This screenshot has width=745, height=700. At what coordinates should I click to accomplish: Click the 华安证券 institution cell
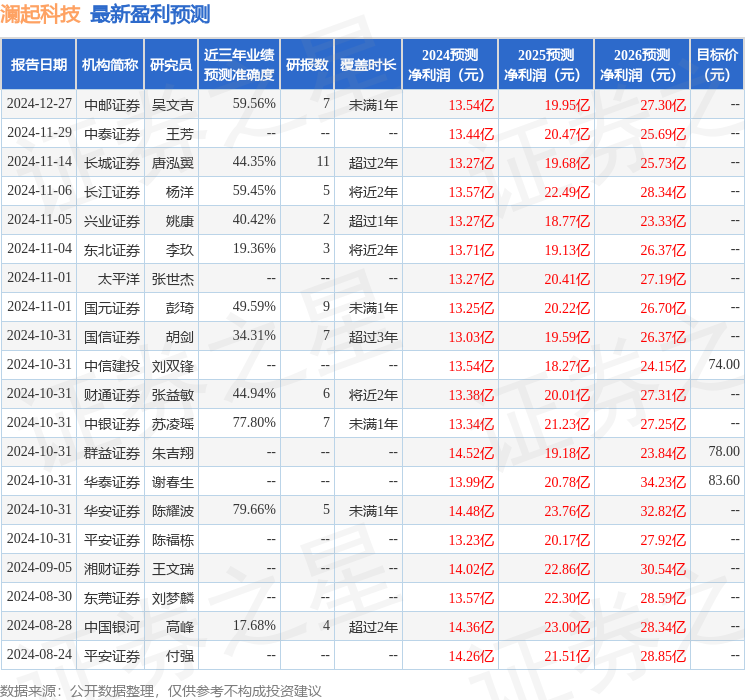tap(112, 510)
